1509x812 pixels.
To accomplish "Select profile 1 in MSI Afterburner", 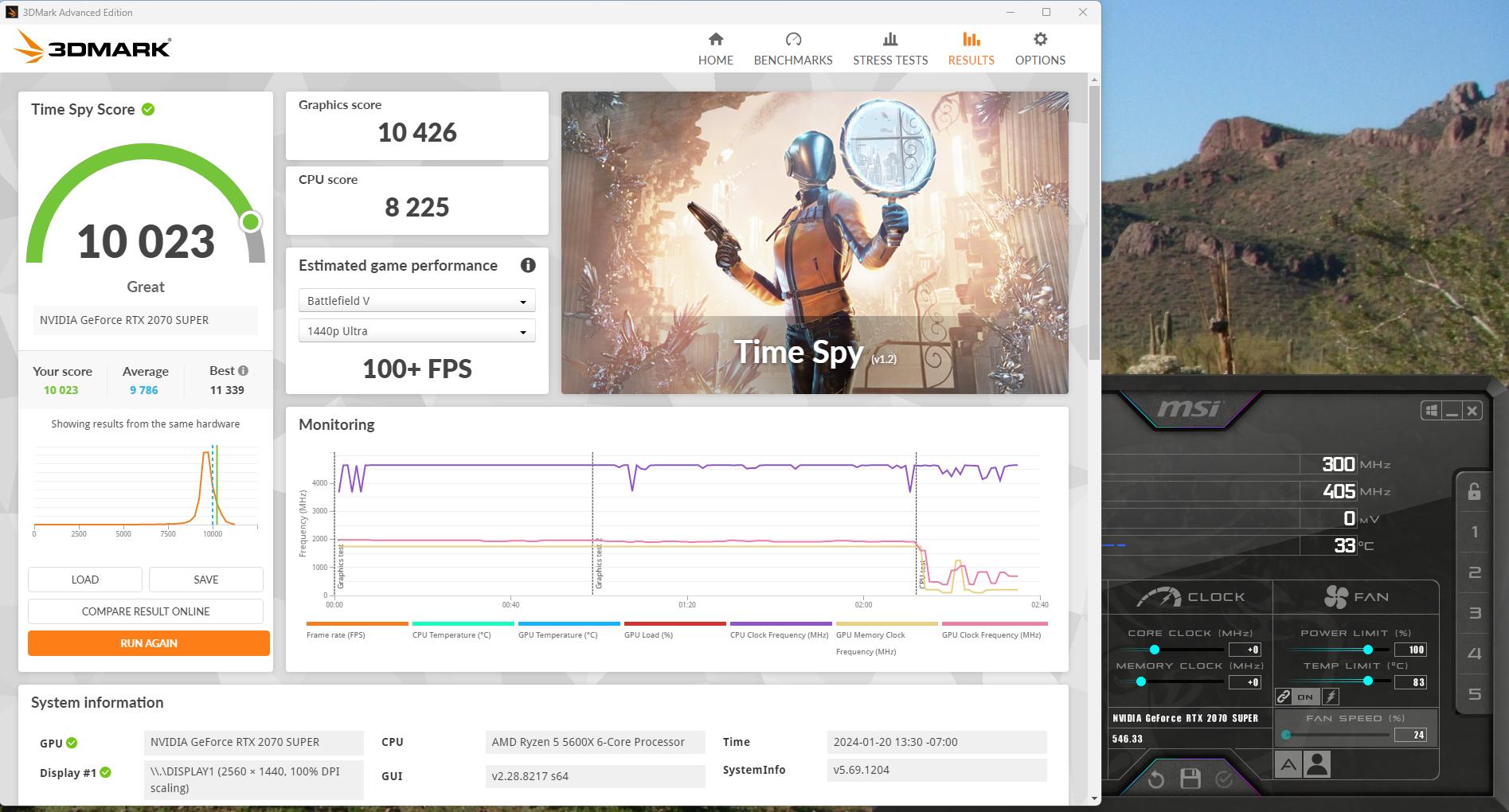I will click(x=1474, y=532).
